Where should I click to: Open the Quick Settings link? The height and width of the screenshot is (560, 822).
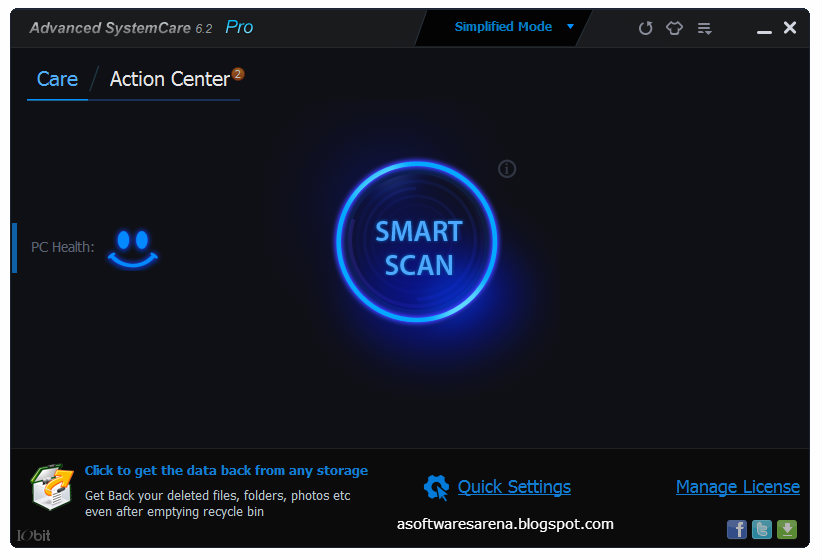point(514,487)
